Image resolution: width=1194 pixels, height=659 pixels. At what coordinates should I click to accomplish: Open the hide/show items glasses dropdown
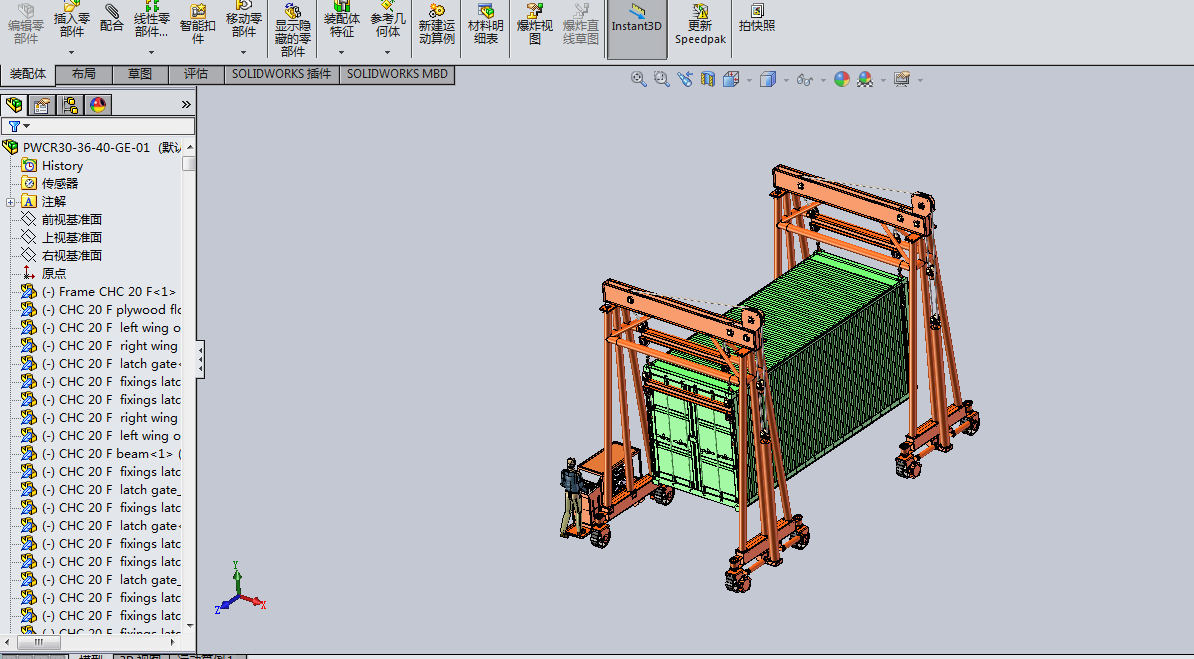824,80
